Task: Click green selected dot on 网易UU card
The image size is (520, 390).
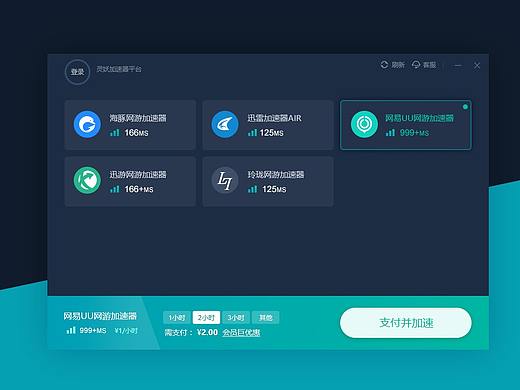Action: tap(465, 107)
